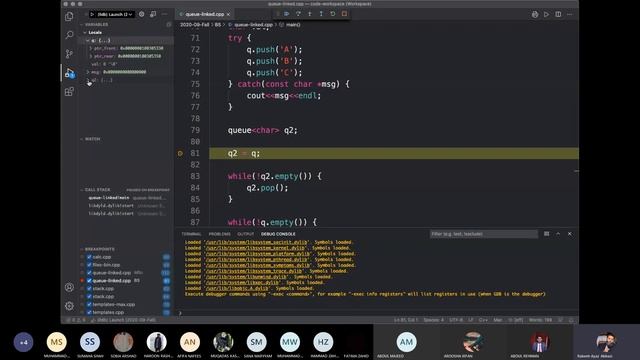The width and height of the screenshot is (640, 360).
Task: Open the Extensions view
Action: pos(69,91)
